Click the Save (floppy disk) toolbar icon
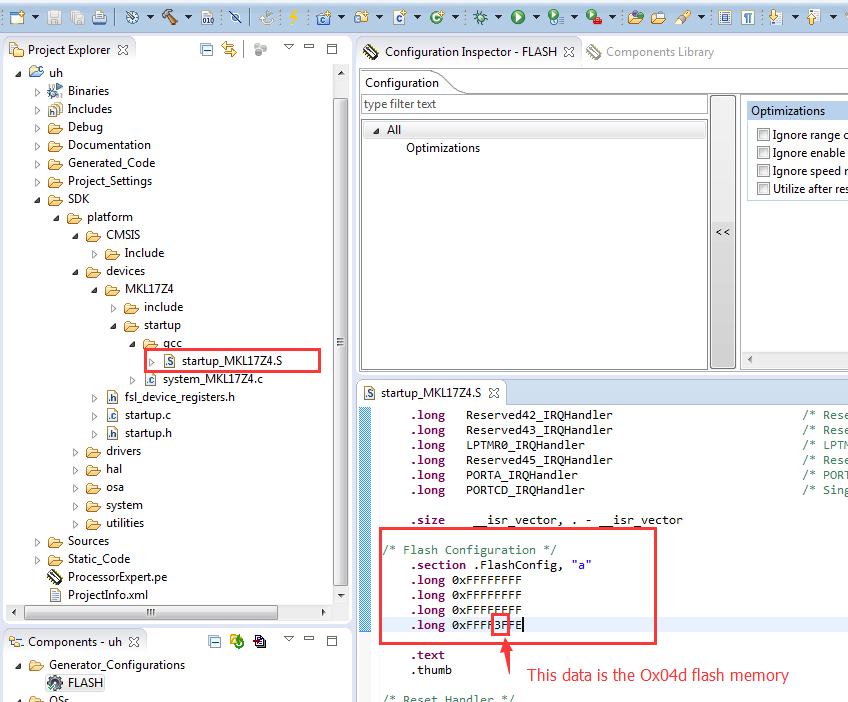Viewport: 848px width, 702px height. pyautogui.click(x=54, y=17)
